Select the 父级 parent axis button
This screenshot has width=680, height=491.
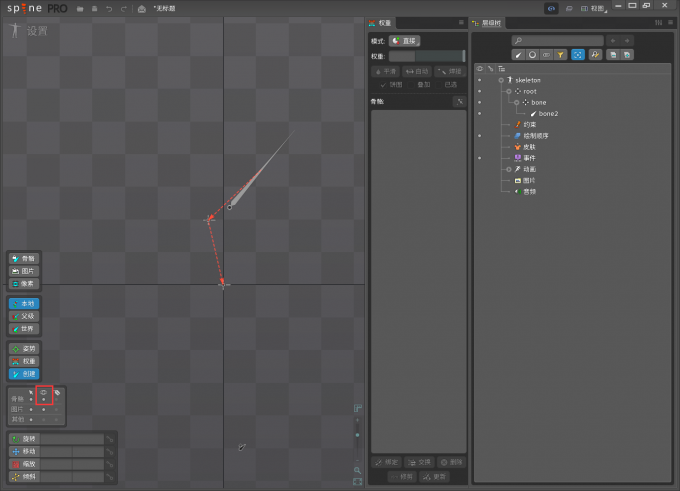24,316
